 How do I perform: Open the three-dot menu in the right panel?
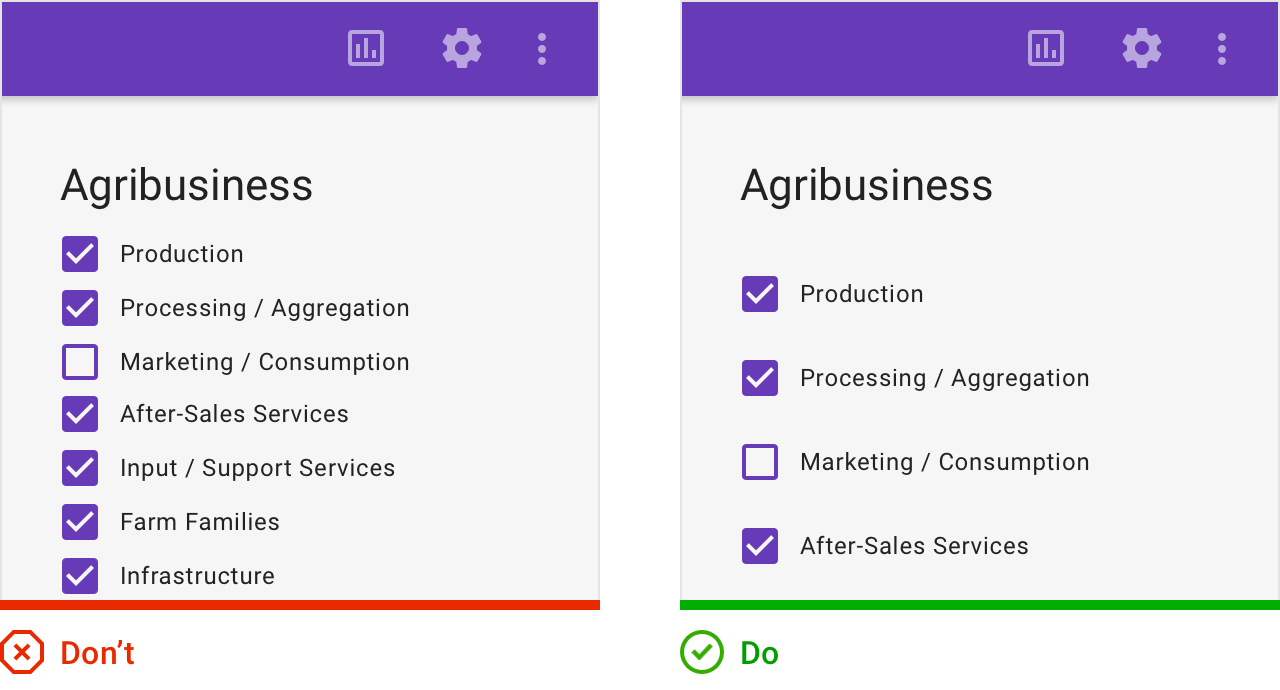[1221, 48]
